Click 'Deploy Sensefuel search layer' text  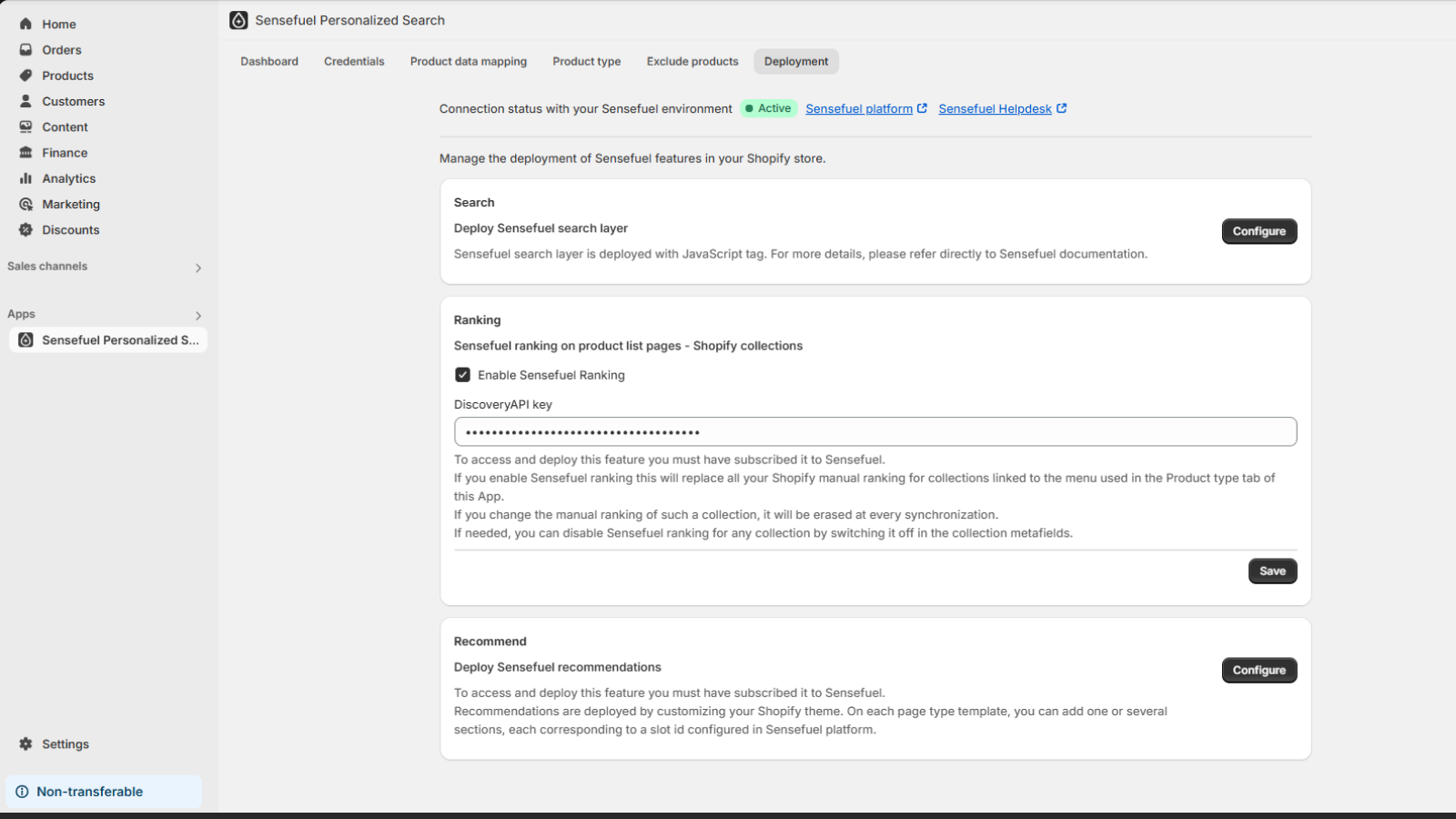point(541,227)
